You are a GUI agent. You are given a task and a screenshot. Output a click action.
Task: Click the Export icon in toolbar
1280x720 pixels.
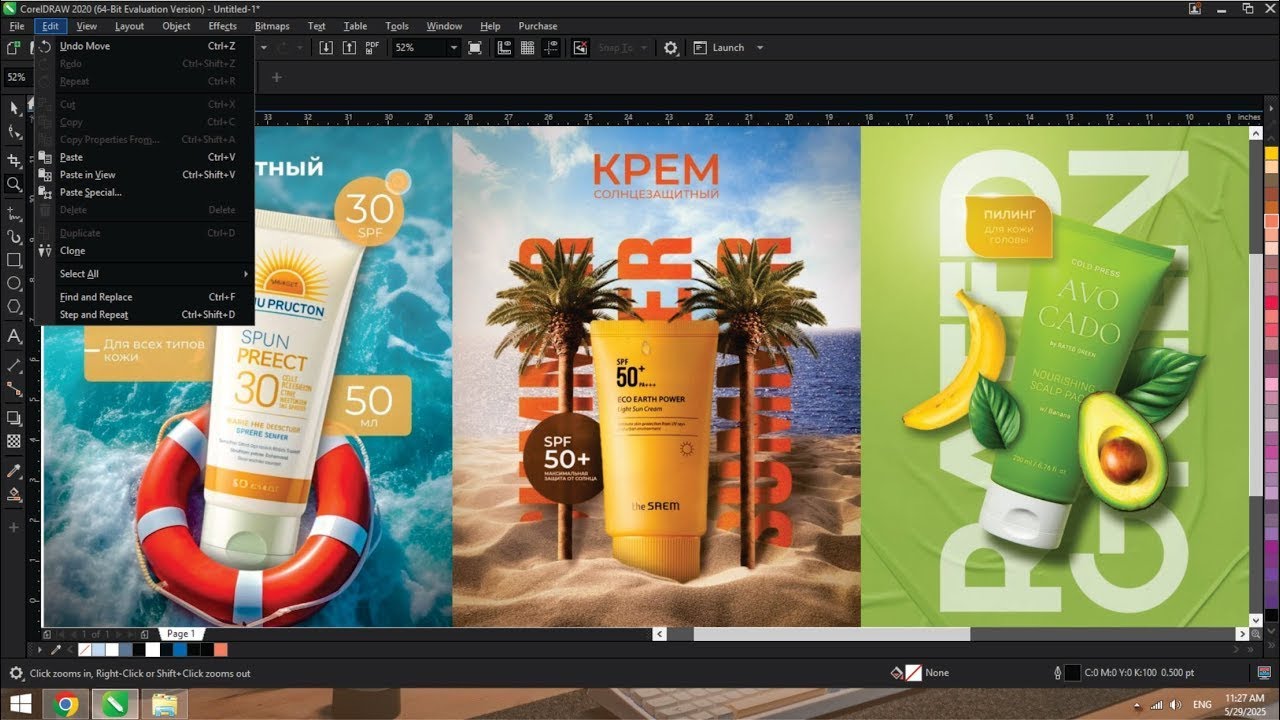point(349,47)
